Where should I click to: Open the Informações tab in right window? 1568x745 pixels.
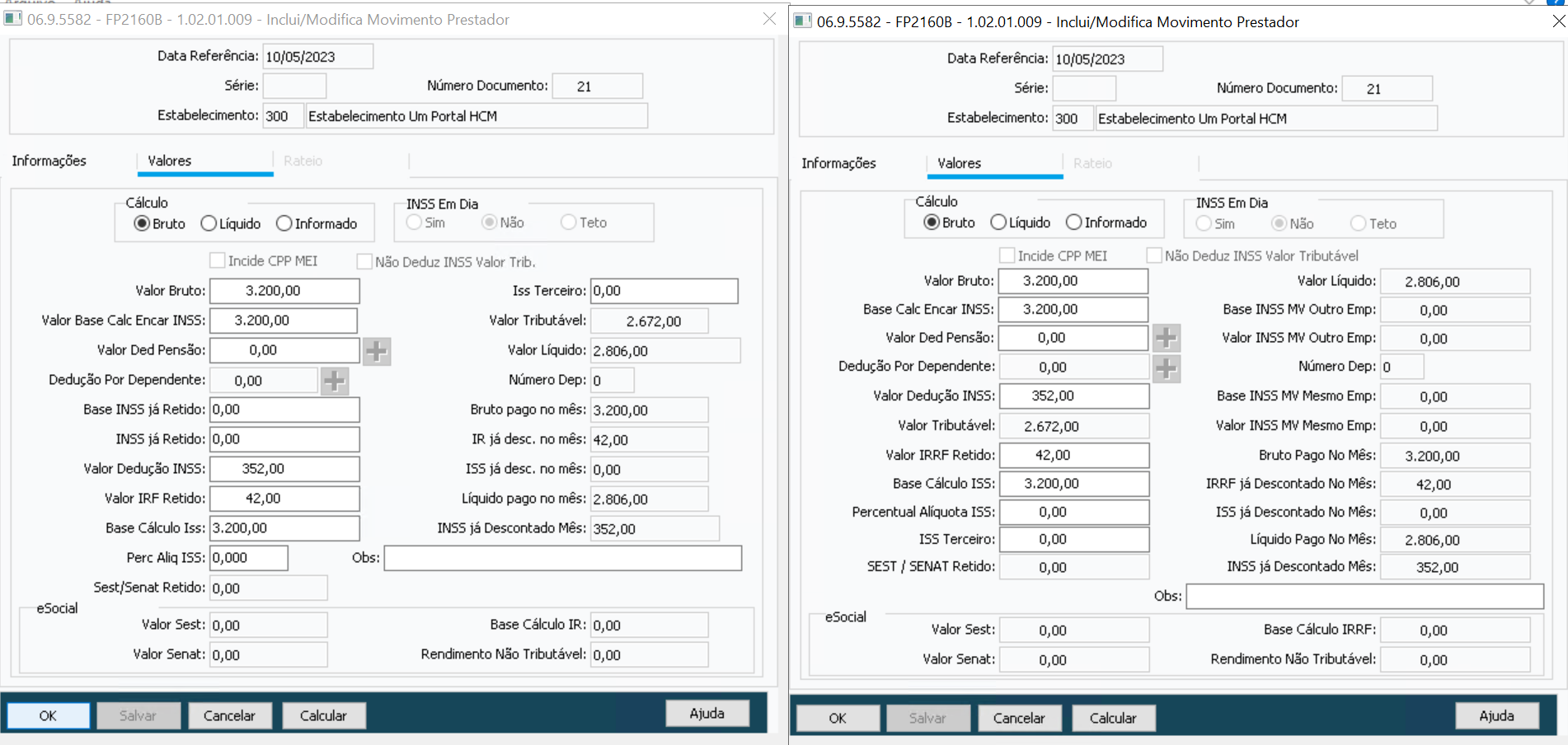click(x=839, y=163)
